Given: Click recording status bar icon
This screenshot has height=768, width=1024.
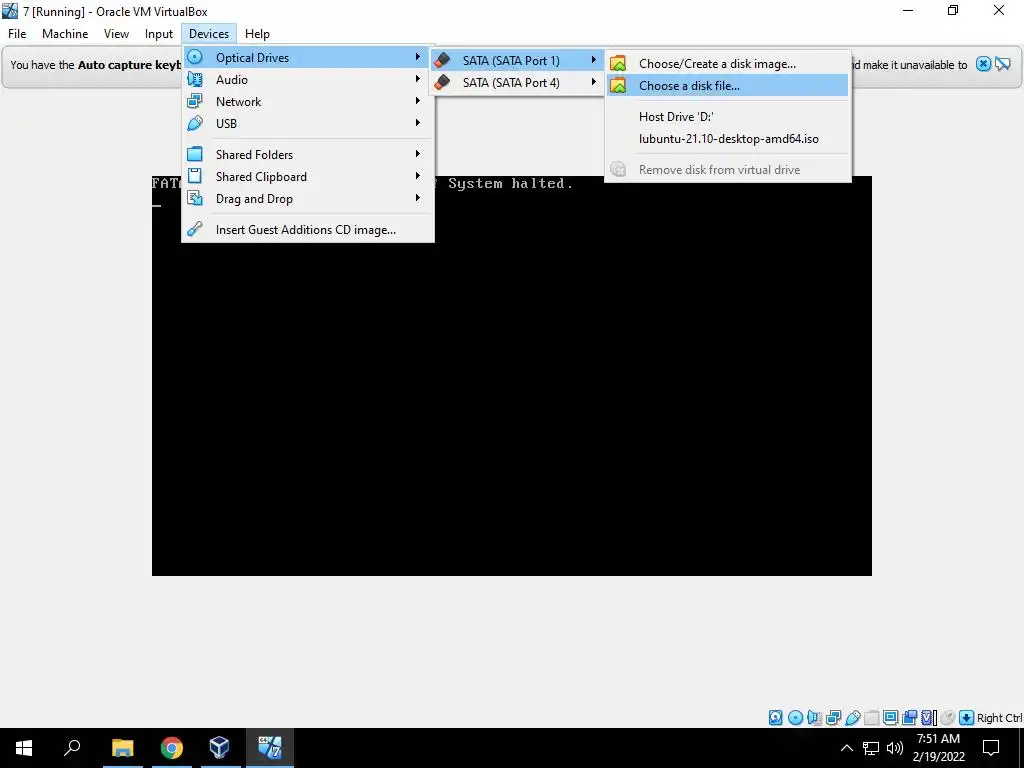Looking at the screenshot, I should pyautogui.click(x=909, y=718).
